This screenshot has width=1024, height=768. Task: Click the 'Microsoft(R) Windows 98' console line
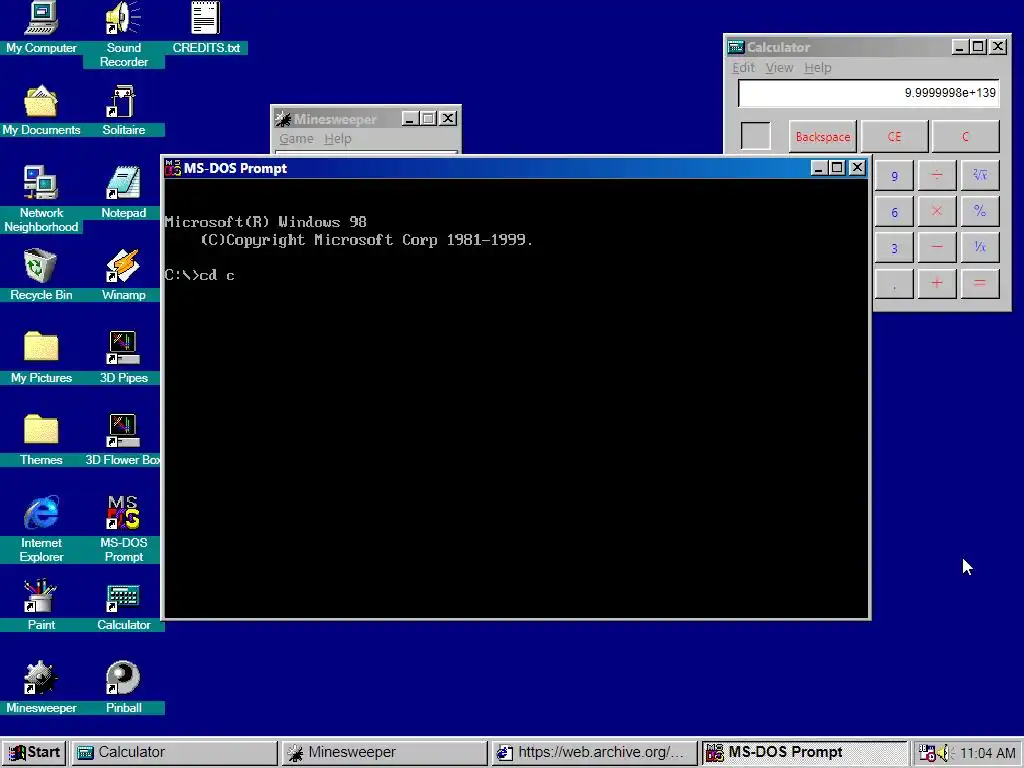[x=265, y=222]
